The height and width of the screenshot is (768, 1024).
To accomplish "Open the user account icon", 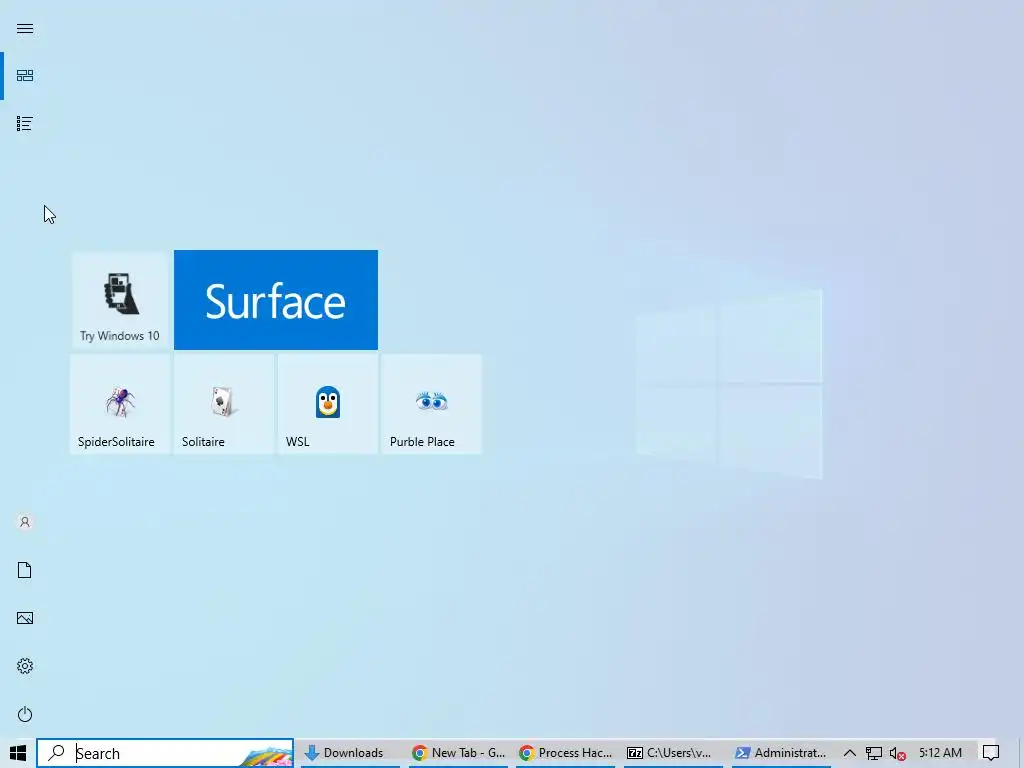I will pyautogui.click(x=25, y=522).
